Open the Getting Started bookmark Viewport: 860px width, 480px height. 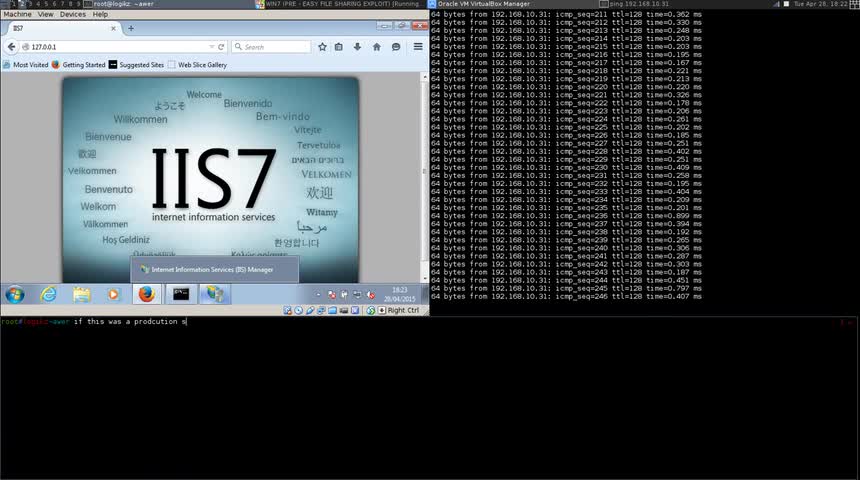coord(78,65)
